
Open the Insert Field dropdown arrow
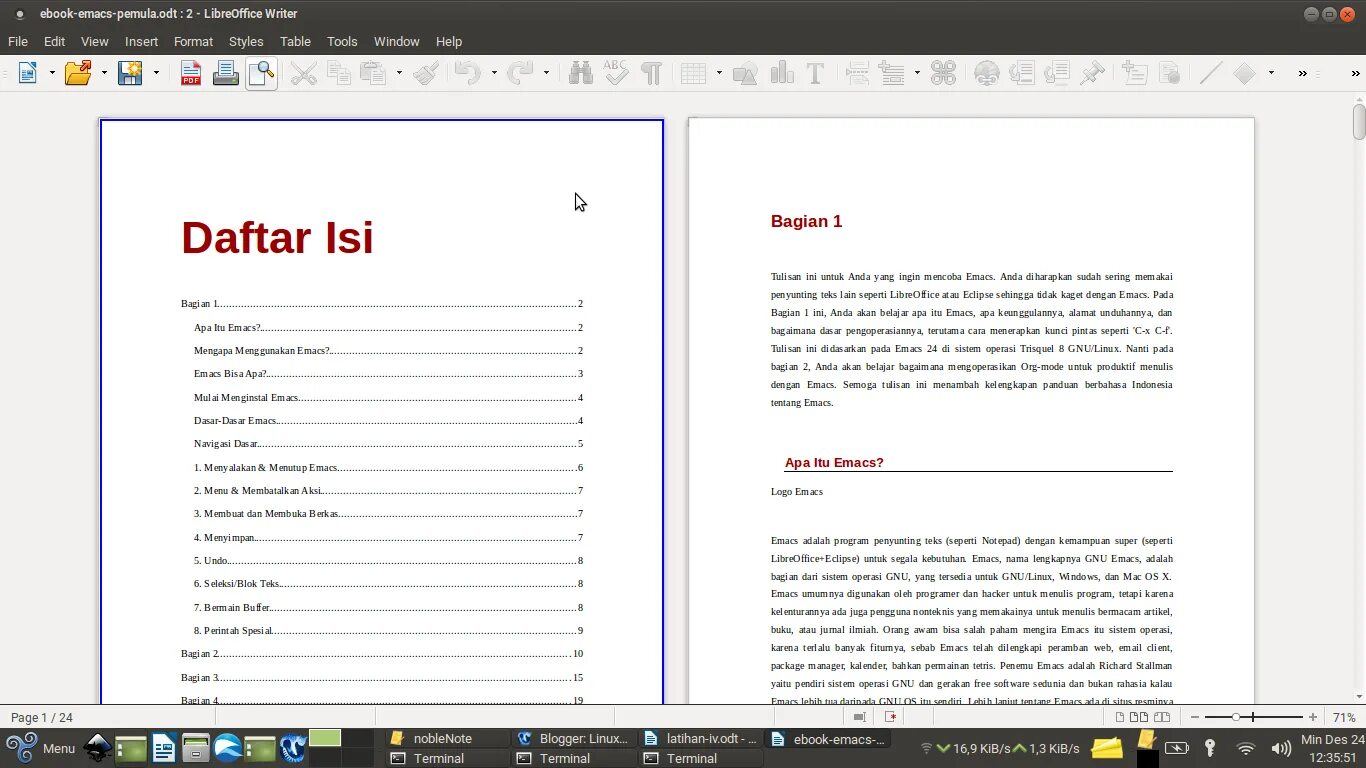click(x=917, y=73)
